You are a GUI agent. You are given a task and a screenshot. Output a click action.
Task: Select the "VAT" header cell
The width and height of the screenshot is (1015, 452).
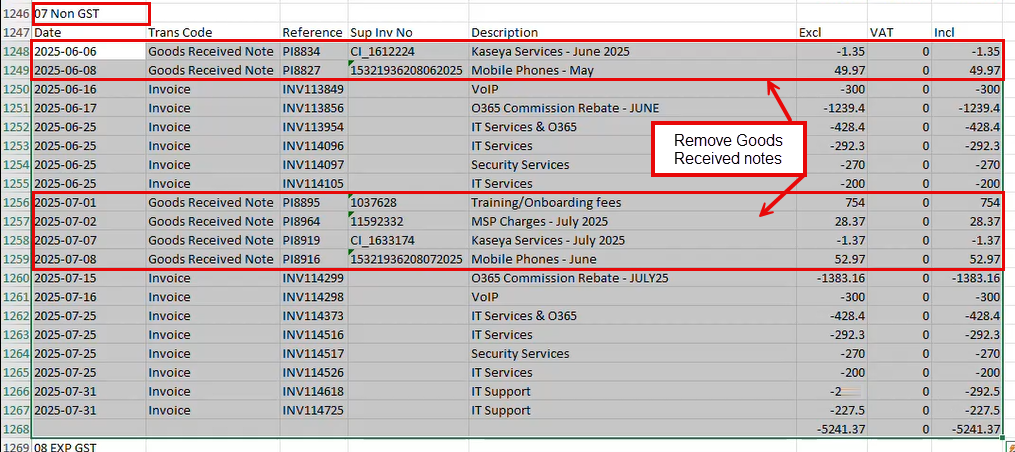click(x=882, y=33)
